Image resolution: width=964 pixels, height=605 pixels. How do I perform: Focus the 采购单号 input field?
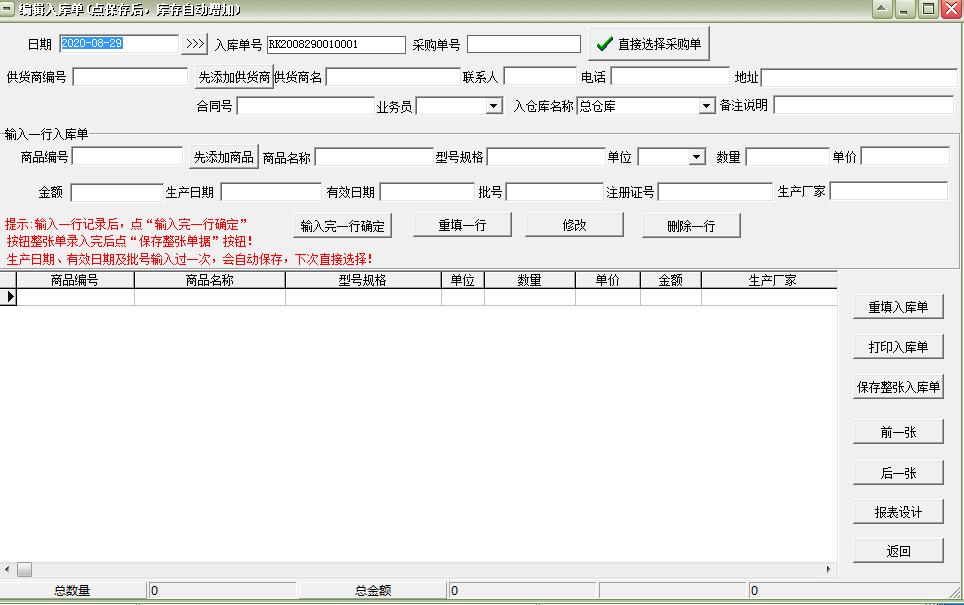tap(524, 44)
